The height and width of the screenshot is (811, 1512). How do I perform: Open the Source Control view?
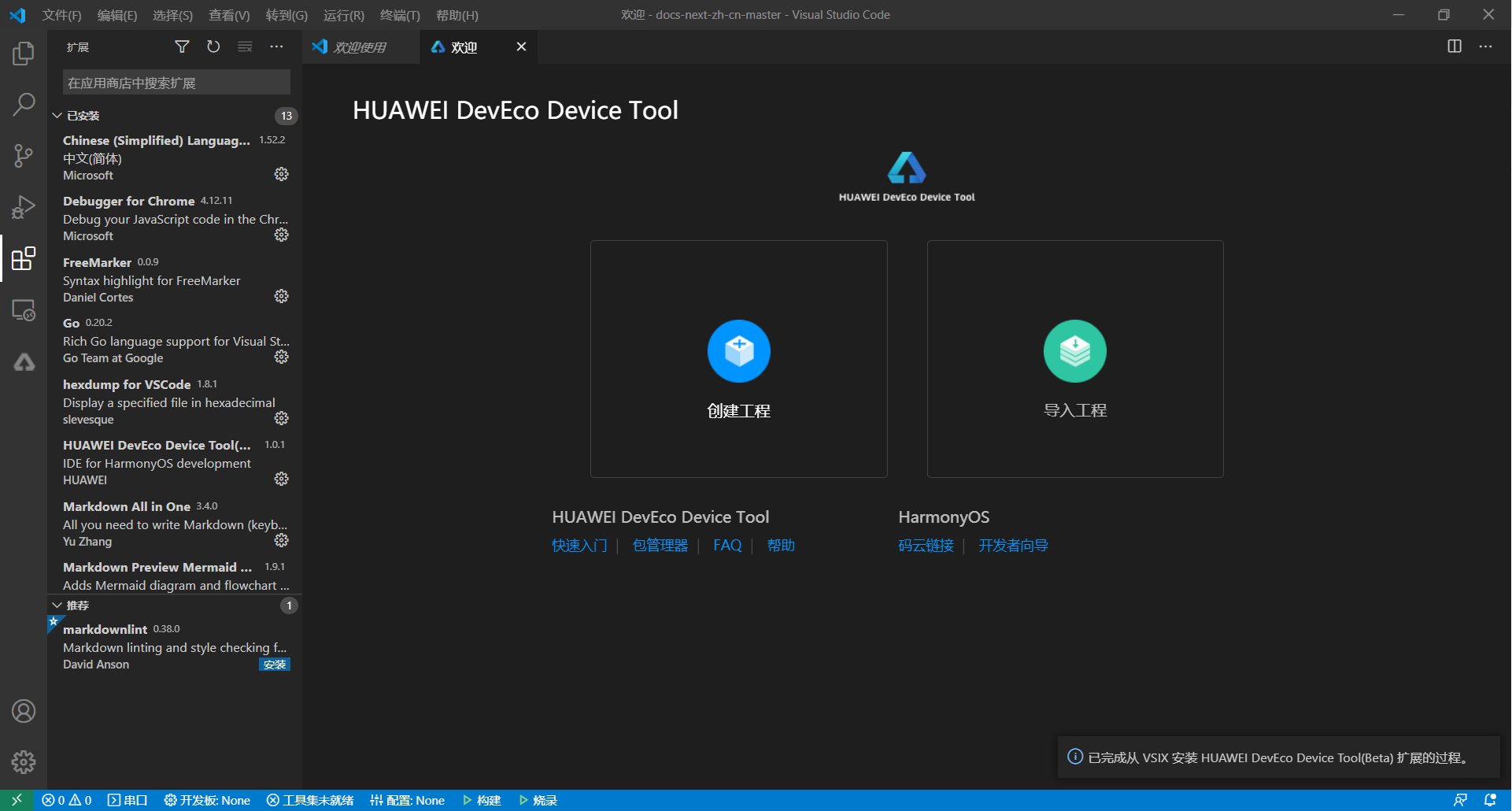pyautogui.click(x=24, y=155)
